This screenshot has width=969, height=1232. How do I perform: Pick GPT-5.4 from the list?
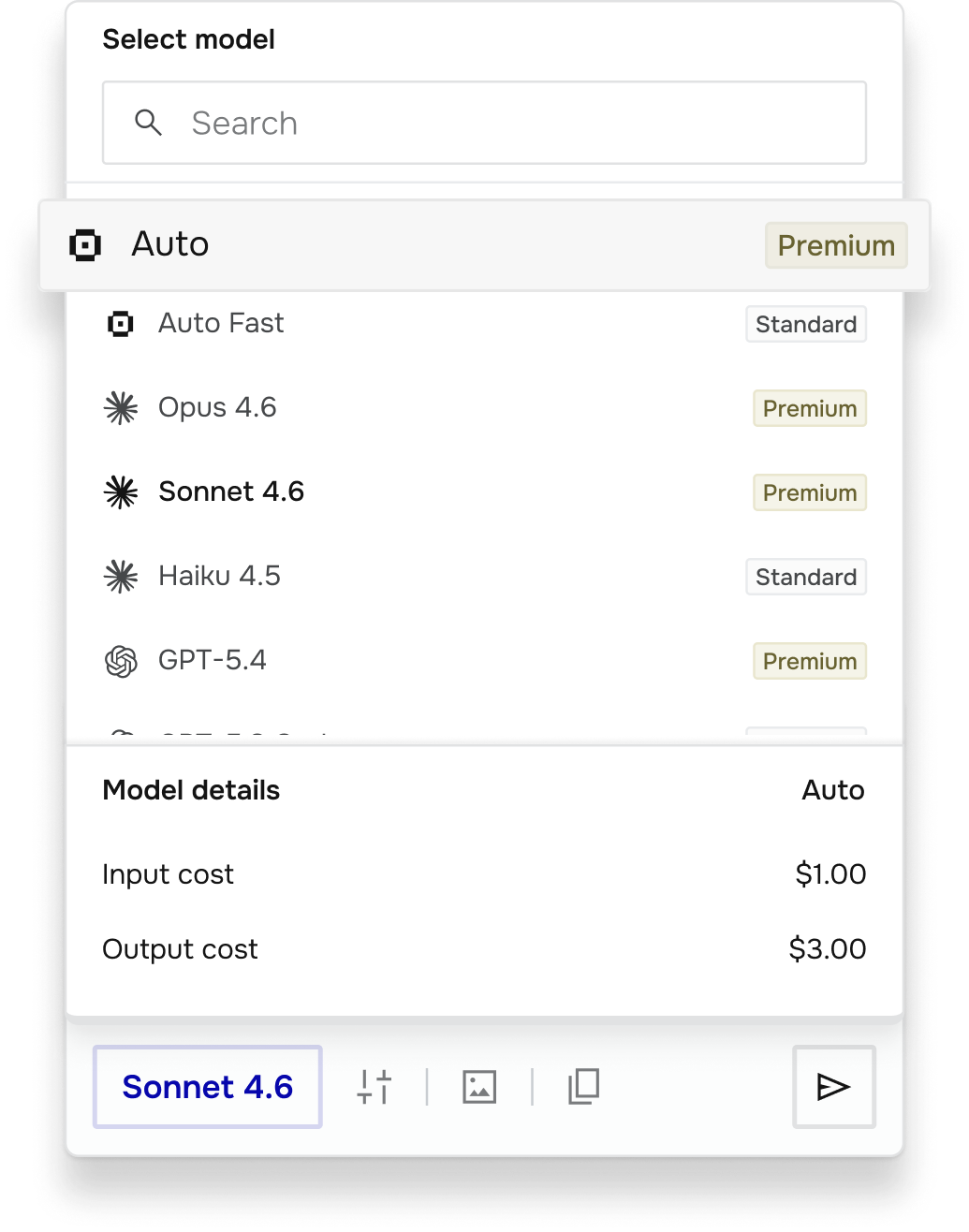(213, 661)
